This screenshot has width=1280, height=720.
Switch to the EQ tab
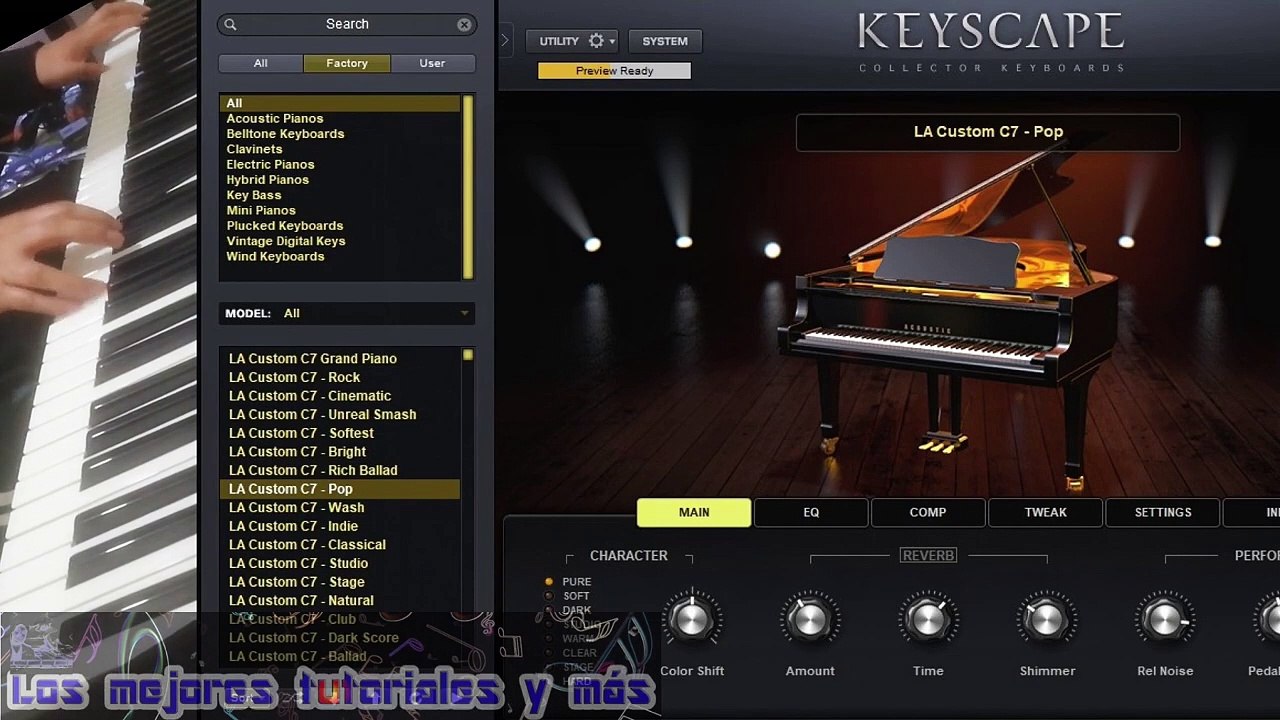coord(811,512)
